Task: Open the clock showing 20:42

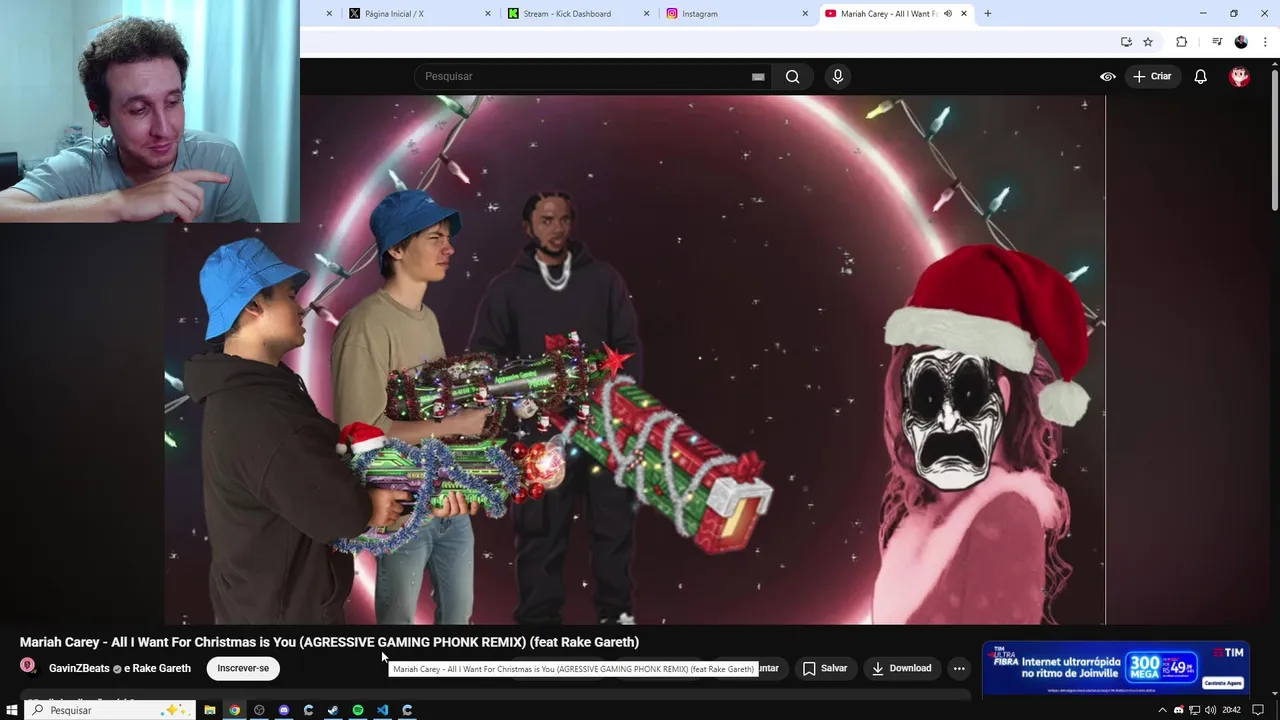Action: (1231, 710)
